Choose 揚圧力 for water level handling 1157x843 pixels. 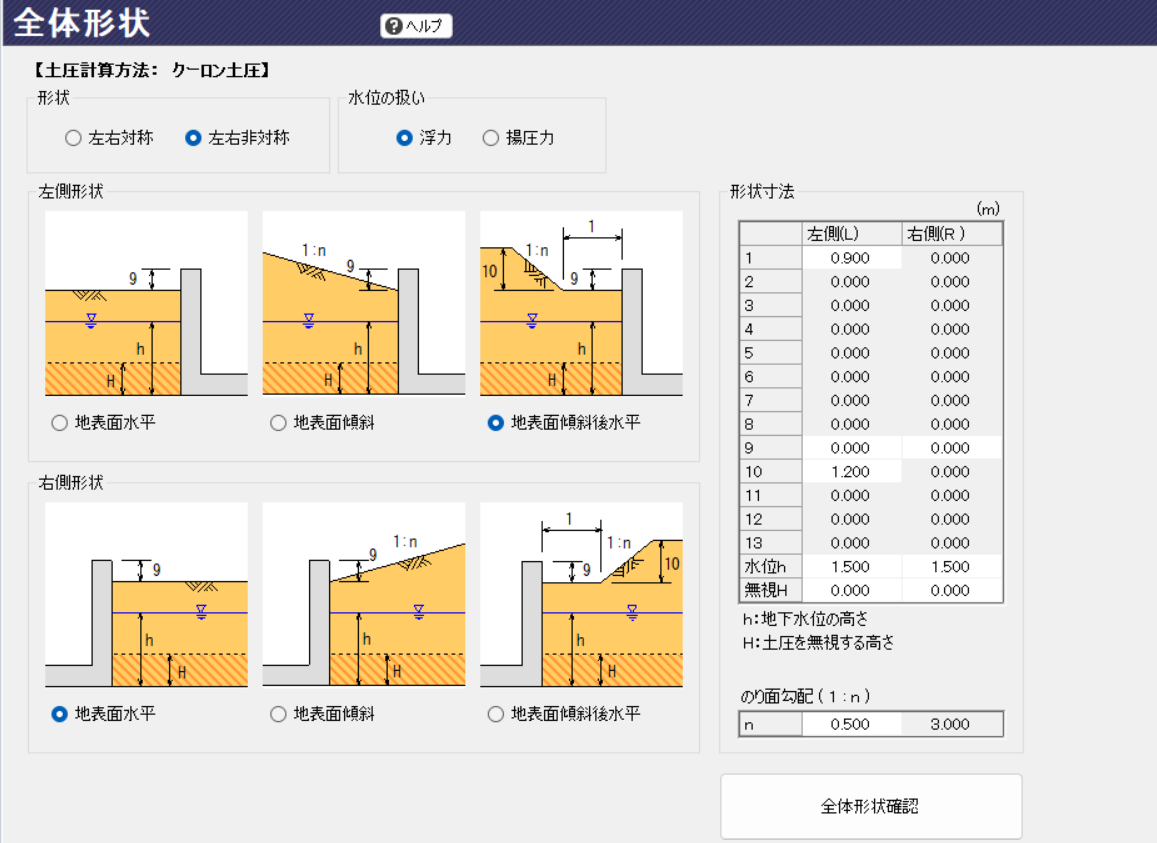(491, 139)
